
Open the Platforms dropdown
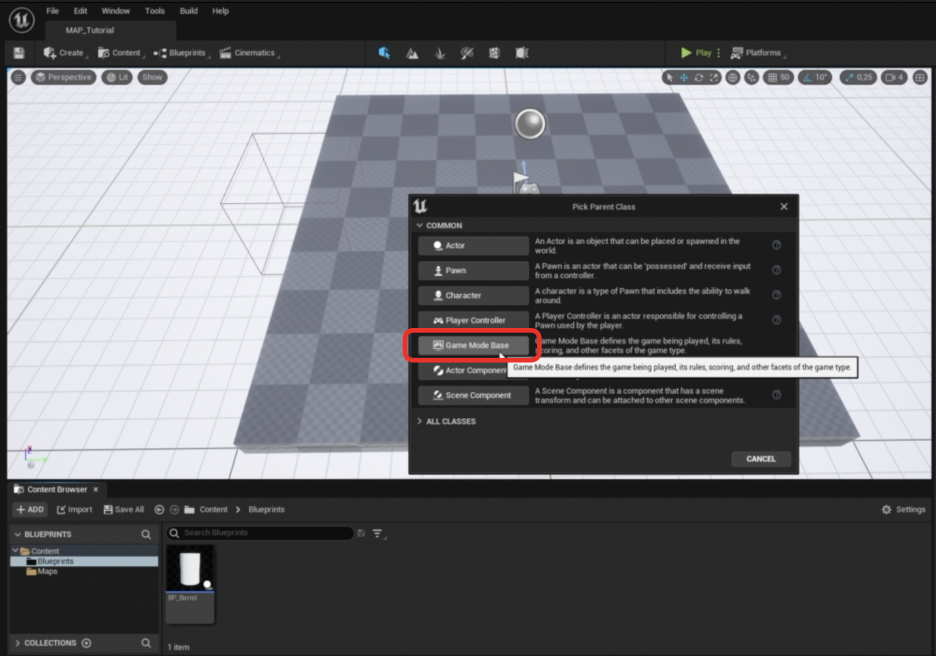758,53
